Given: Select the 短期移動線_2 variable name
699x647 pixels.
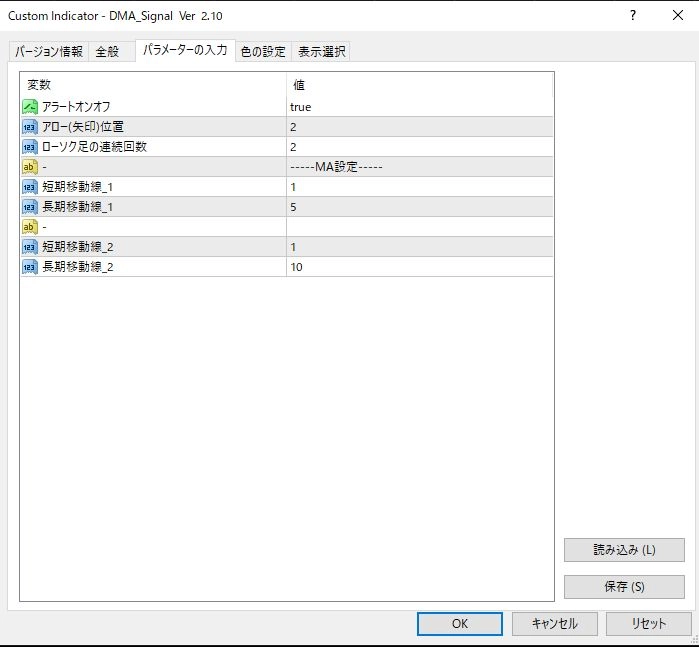Looking at the screenshot, I should click(78, 247).
